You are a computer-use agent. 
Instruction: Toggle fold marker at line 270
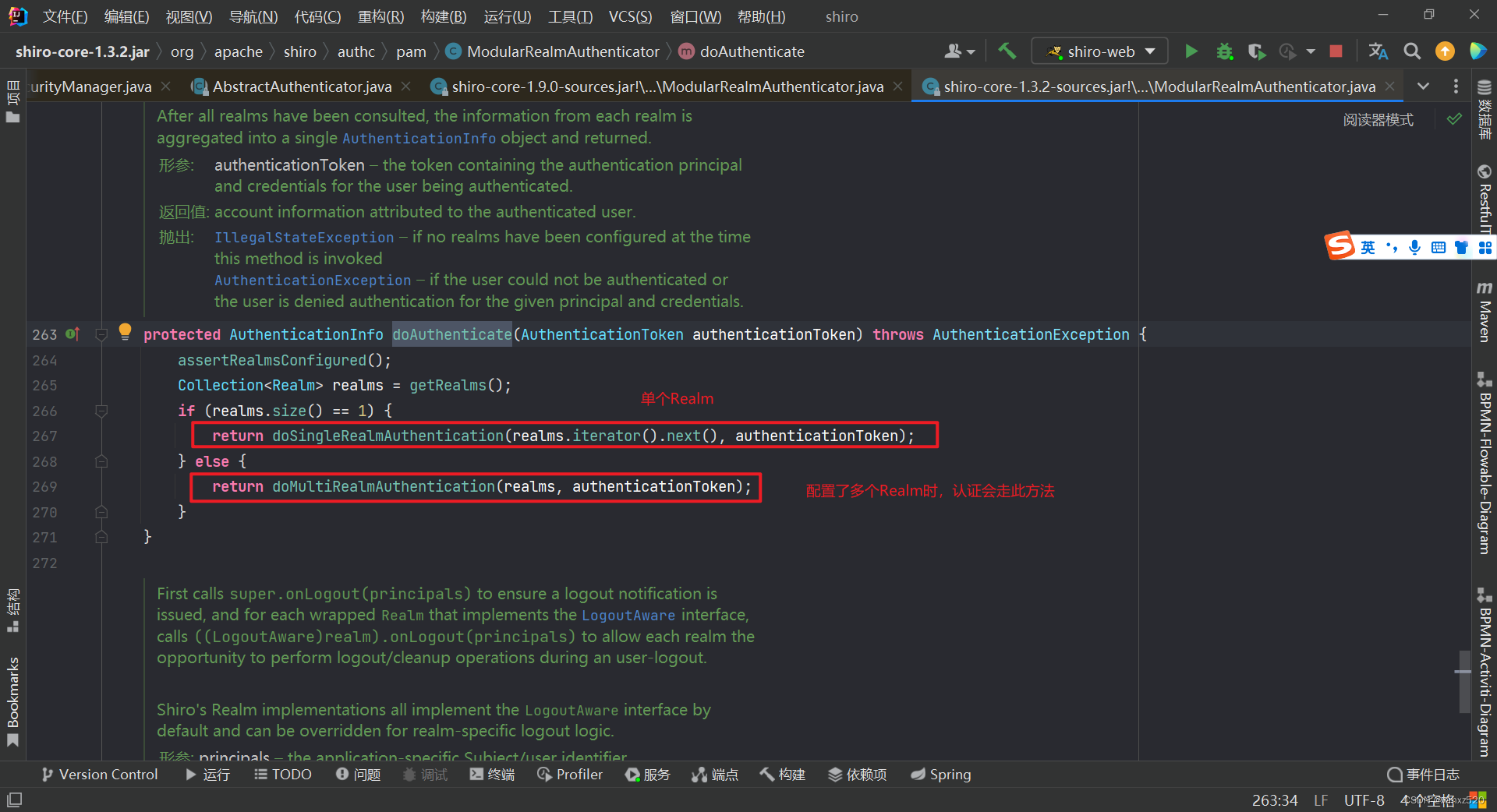click(101, 512)
